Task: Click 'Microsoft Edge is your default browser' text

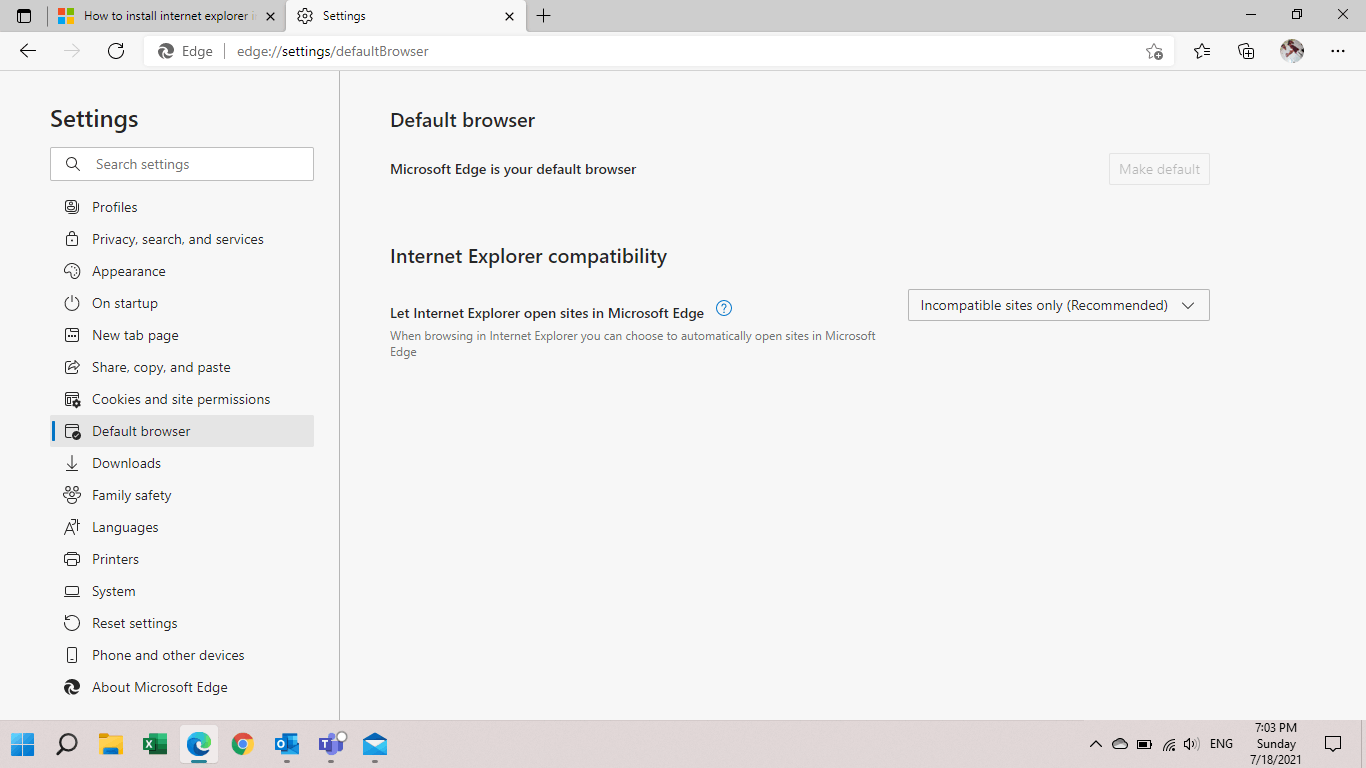Action: 513,169
